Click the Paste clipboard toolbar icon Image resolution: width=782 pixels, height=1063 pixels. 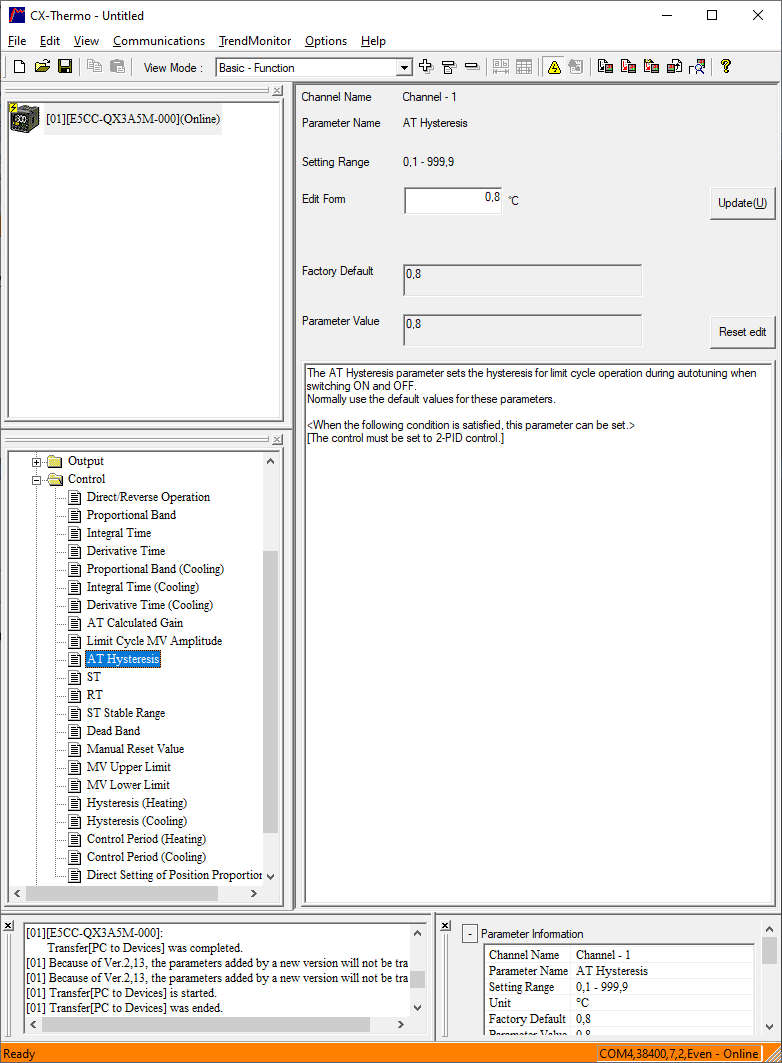click(x=117, y=66)
